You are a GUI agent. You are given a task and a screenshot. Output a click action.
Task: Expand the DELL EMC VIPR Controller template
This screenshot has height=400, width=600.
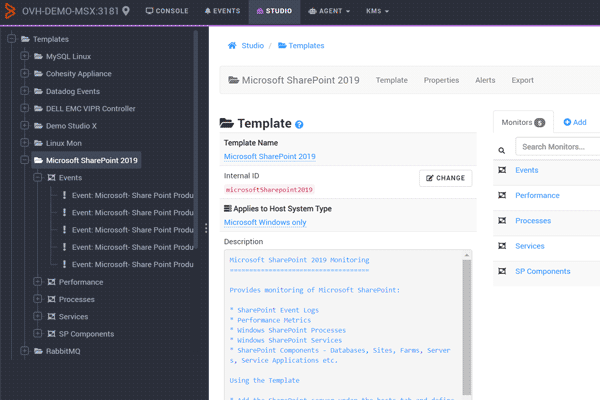[24, 108]
